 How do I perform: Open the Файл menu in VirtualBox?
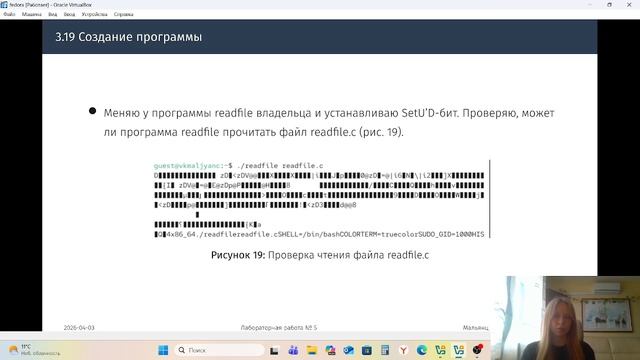[9, 14]
